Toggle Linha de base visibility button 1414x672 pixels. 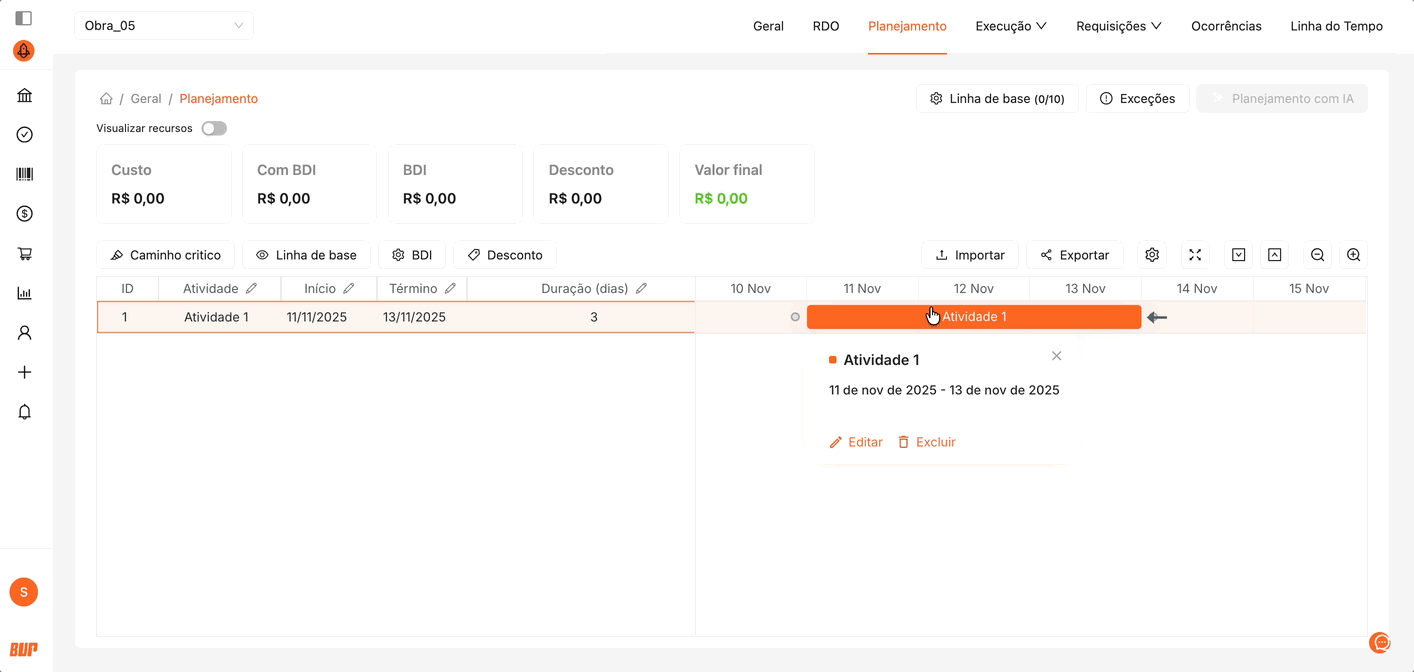pos(306,255)
